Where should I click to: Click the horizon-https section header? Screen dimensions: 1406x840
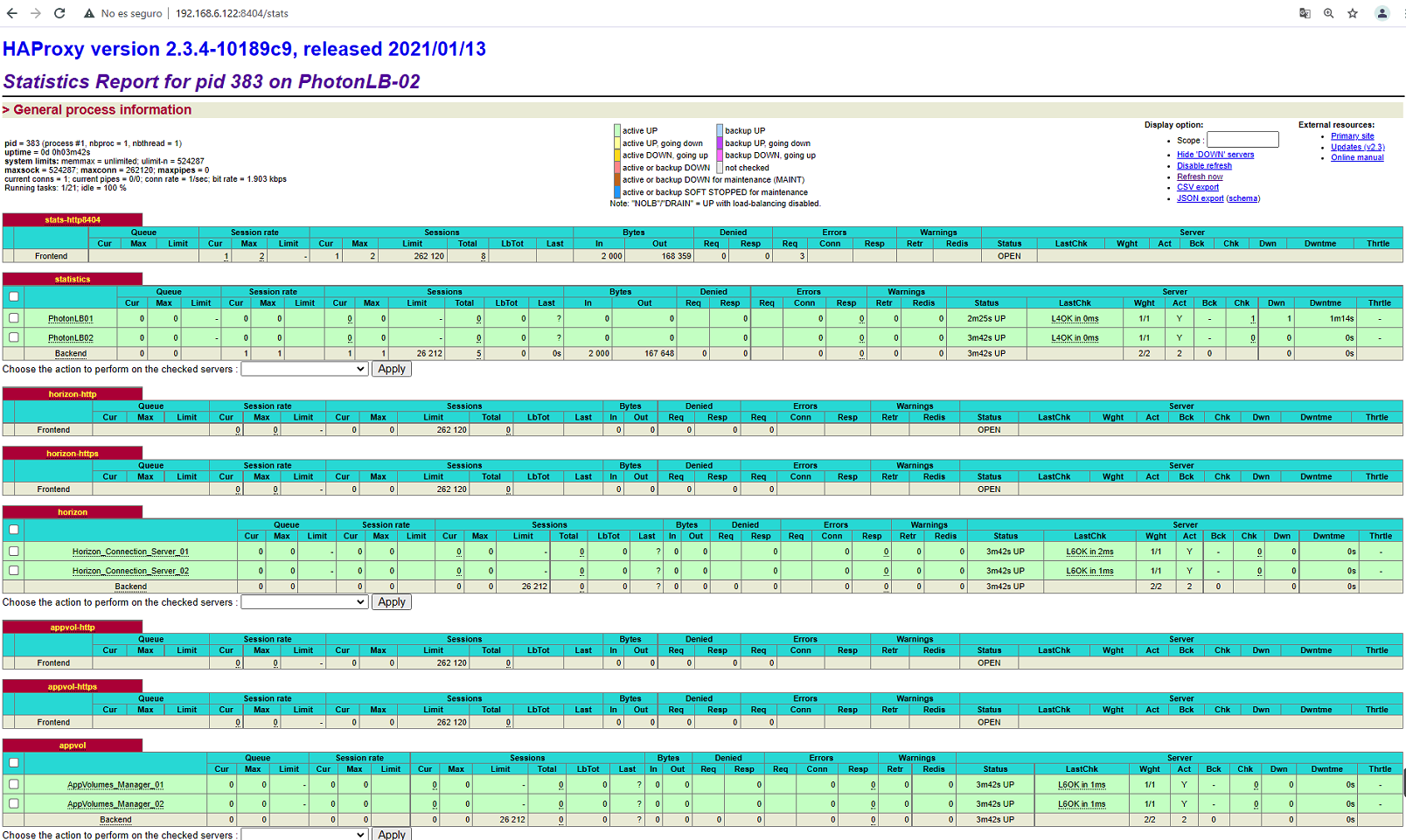point(73,454)
